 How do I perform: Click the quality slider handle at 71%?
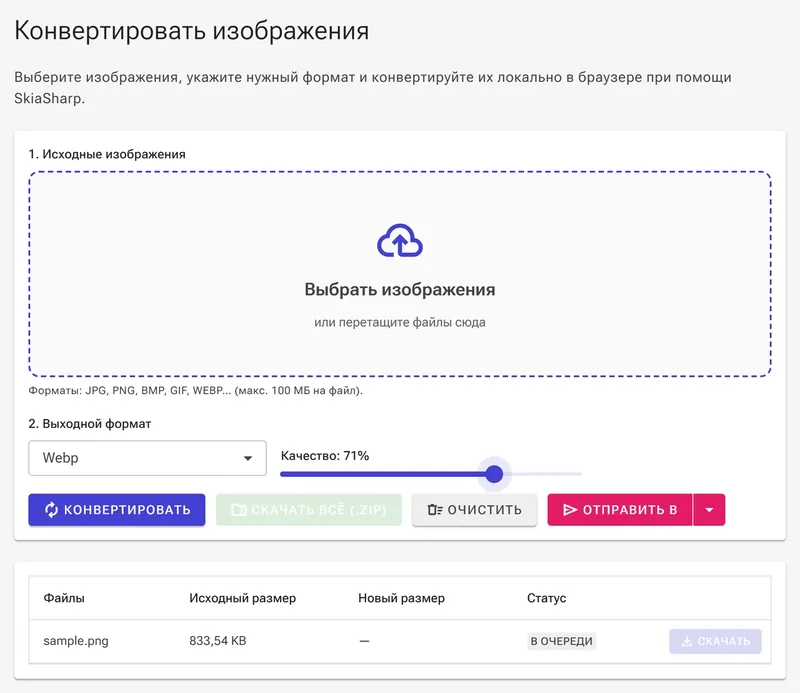coord(494,474)
